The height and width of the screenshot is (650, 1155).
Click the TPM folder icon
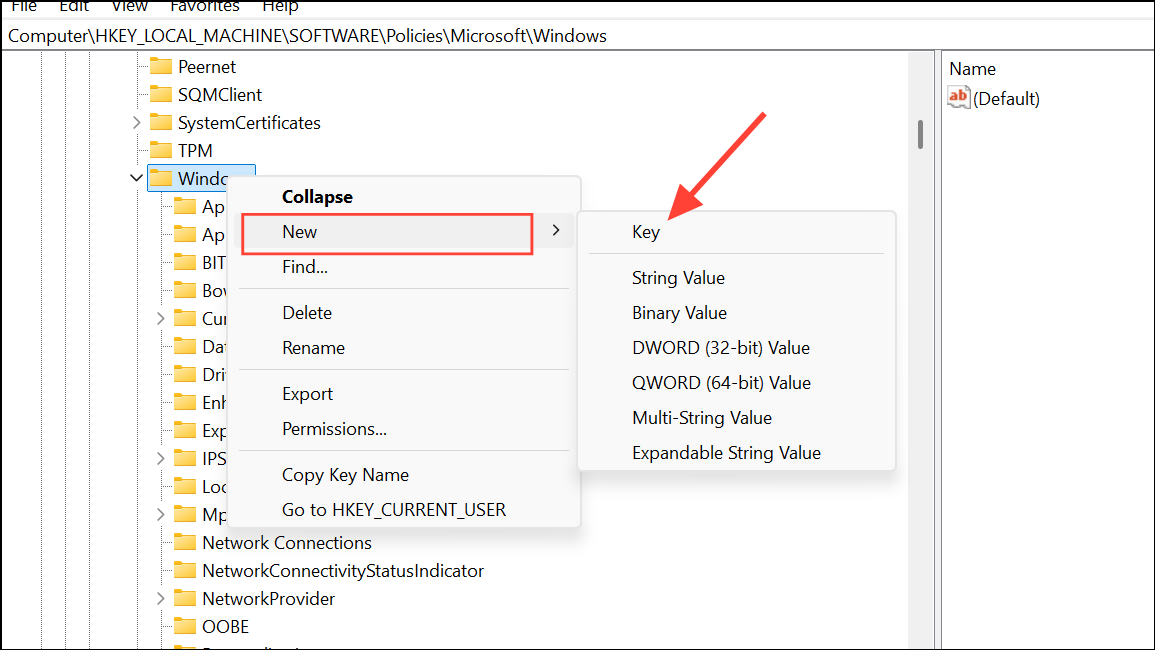pyautogui.click(x=163, y=150)
